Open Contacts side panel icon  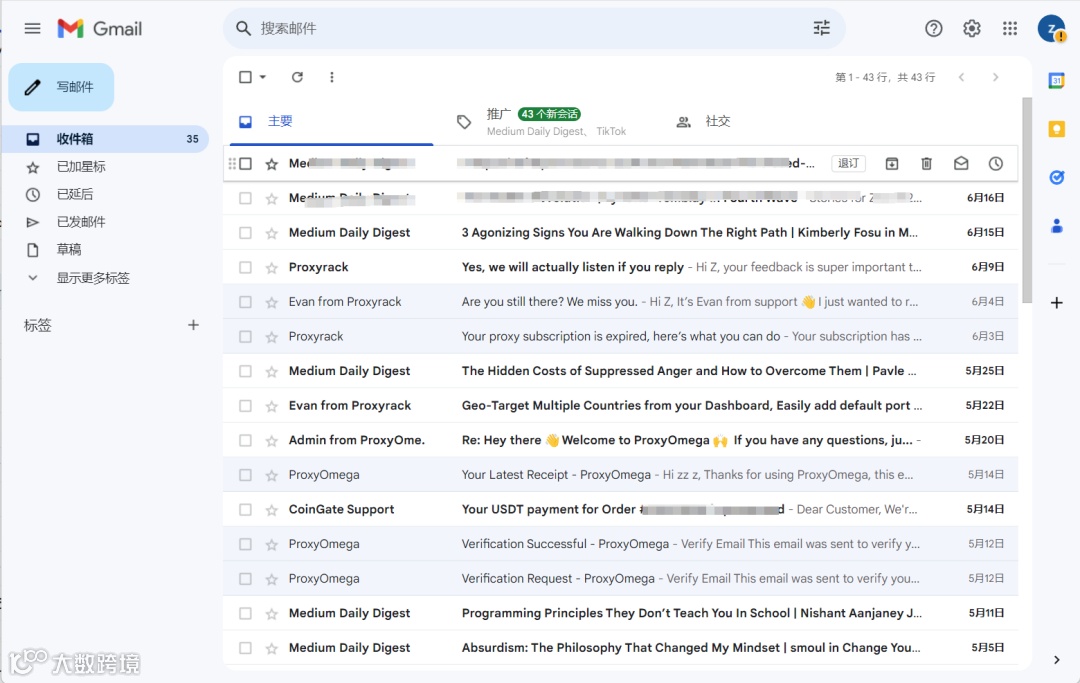point(1057,226)
